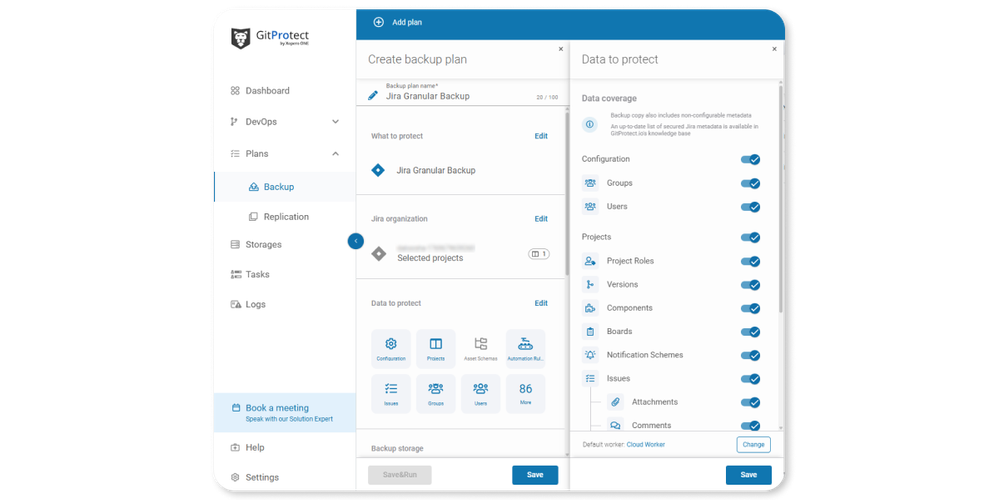The height and width of the screenshot is (500, 999).
Task: Click the Components icon
Action: tap(590, 308)
